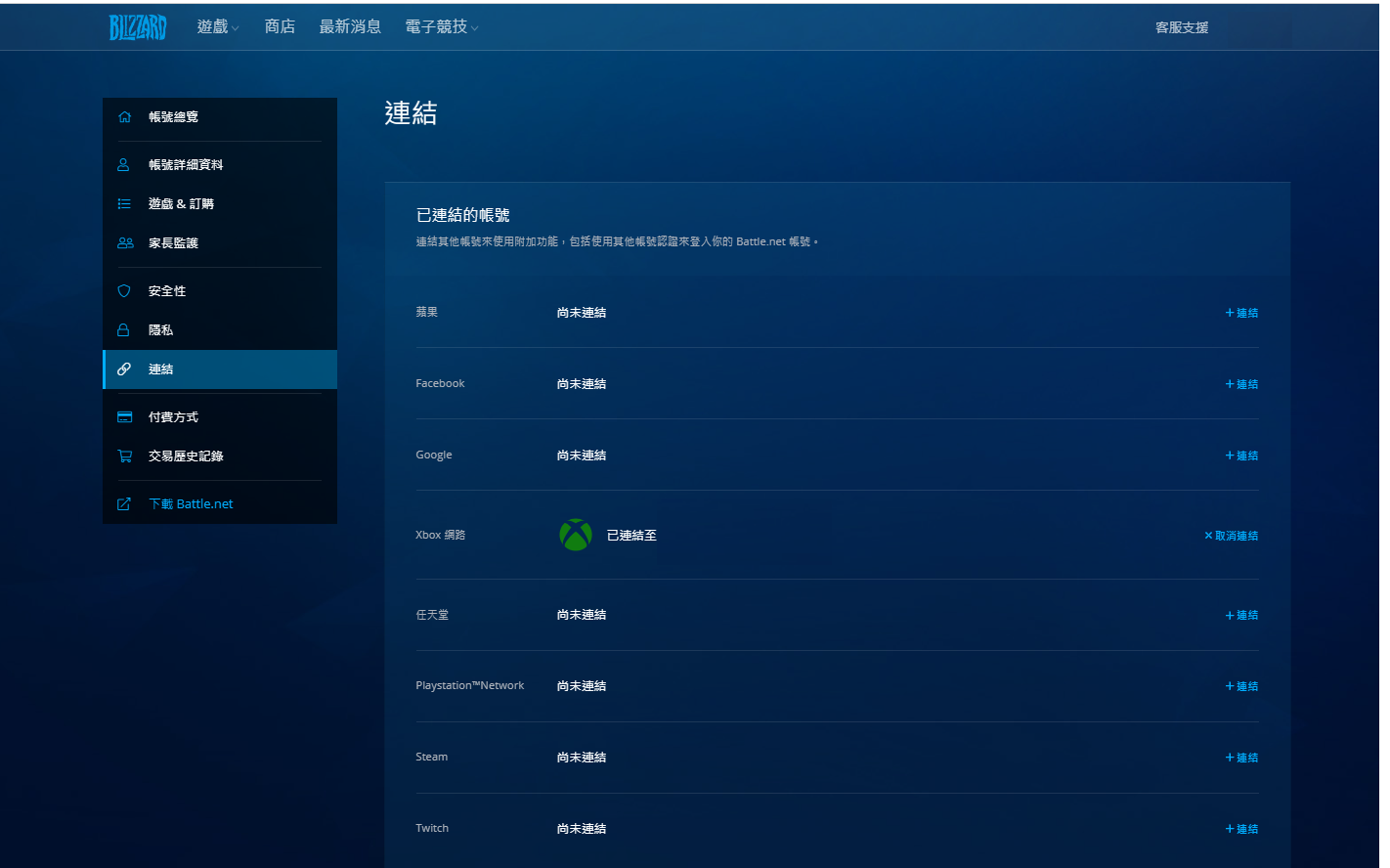
Task: Click the green Xbox logo icon
Action: (x=576, y=535)
